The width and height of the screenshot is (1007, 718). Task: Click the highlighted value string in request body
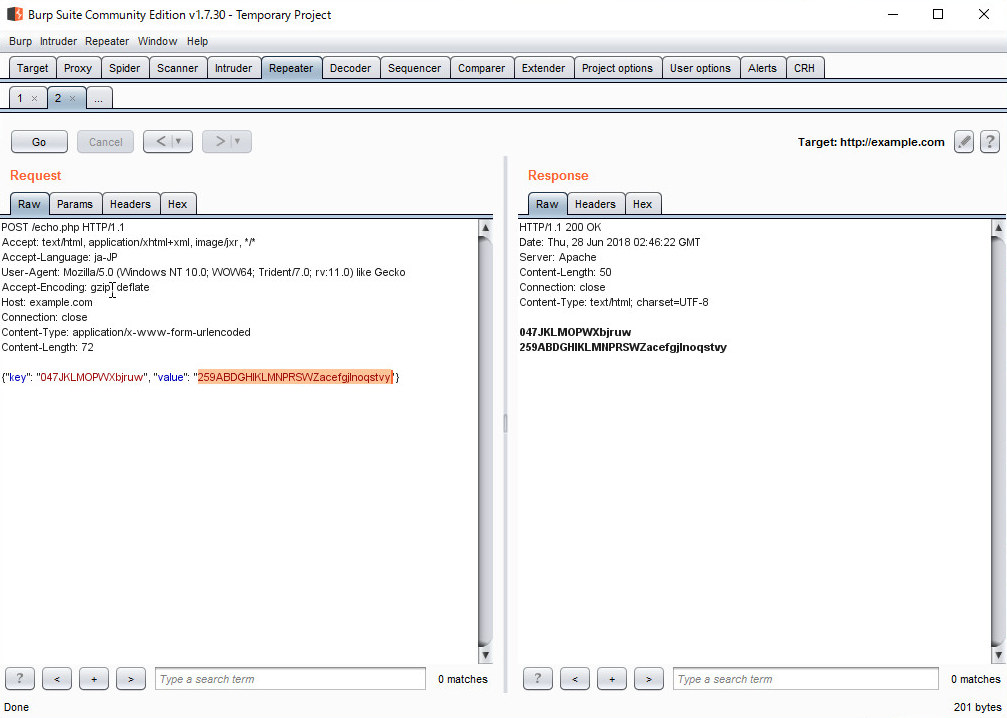tap(295, 377)
